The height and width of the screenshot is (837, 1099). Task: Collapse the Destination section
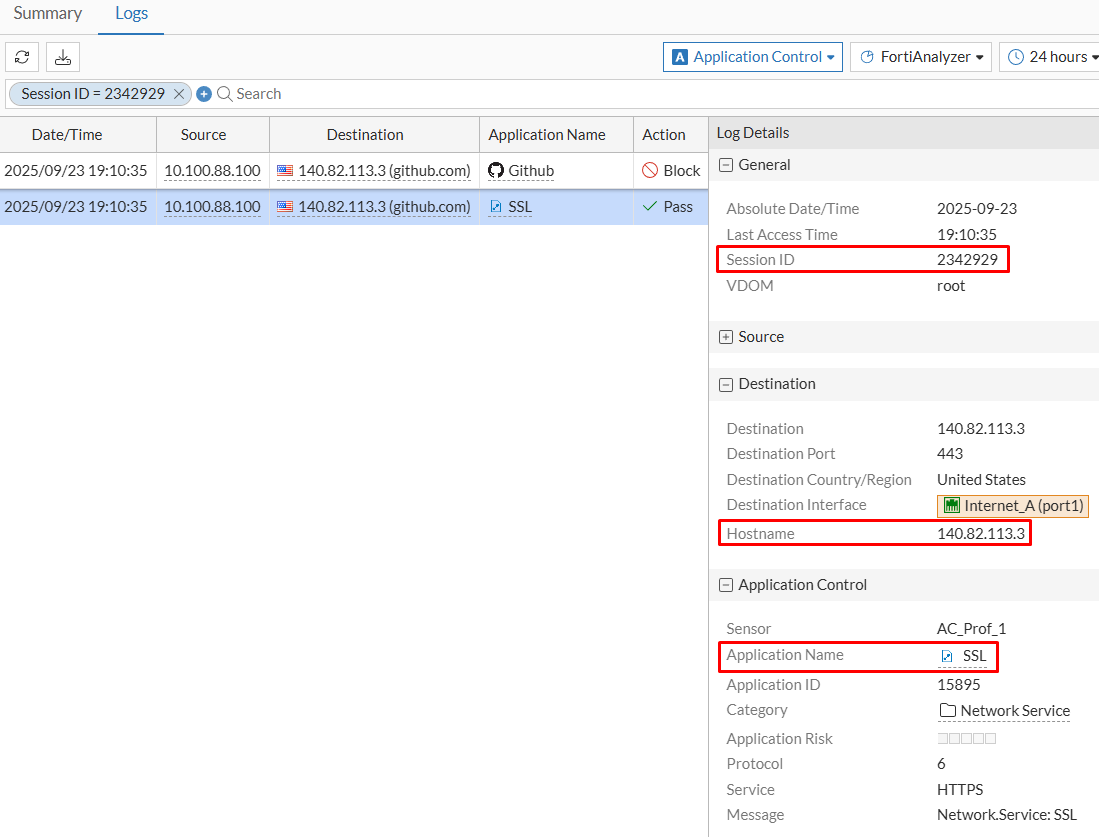pos(726,384)
